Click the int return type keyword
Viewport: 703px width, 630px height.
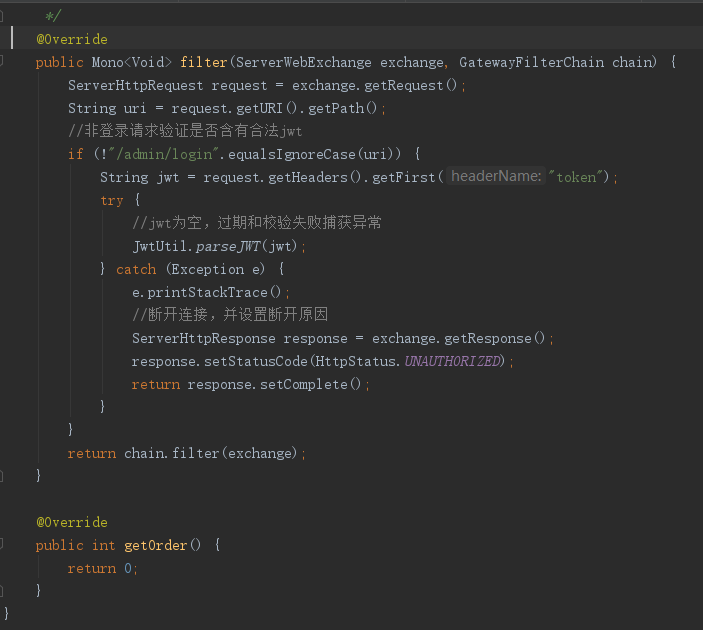tap(104, 545)
